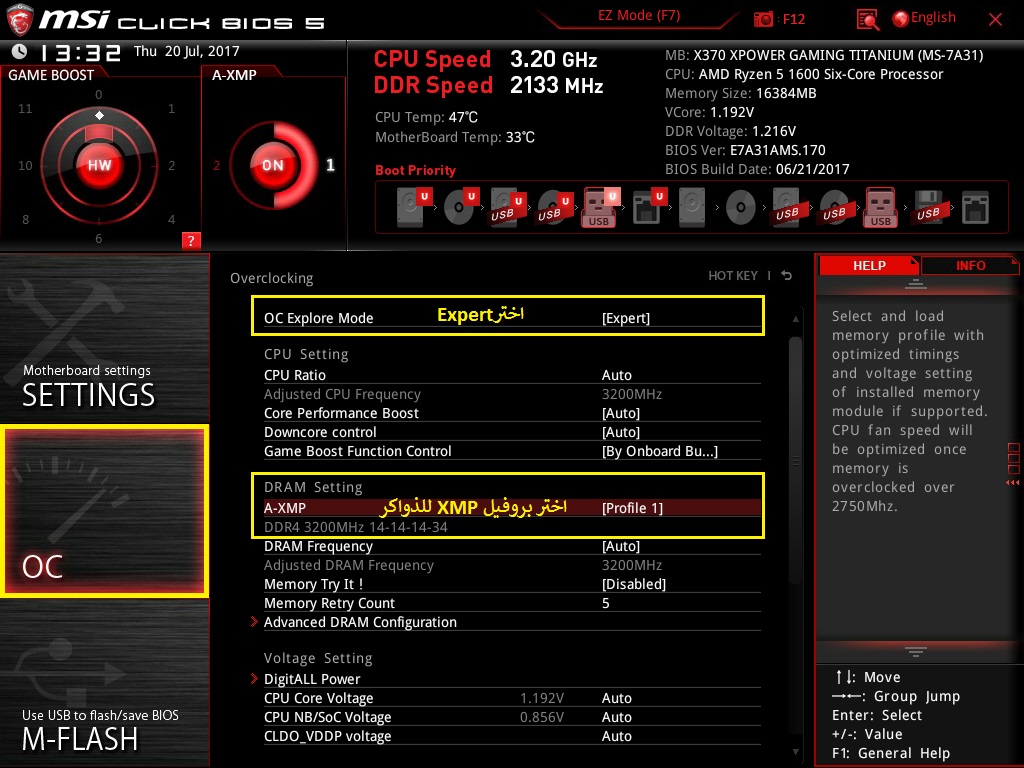Select UEFI CD/DVD boot device icon

(x=461, y=206)
